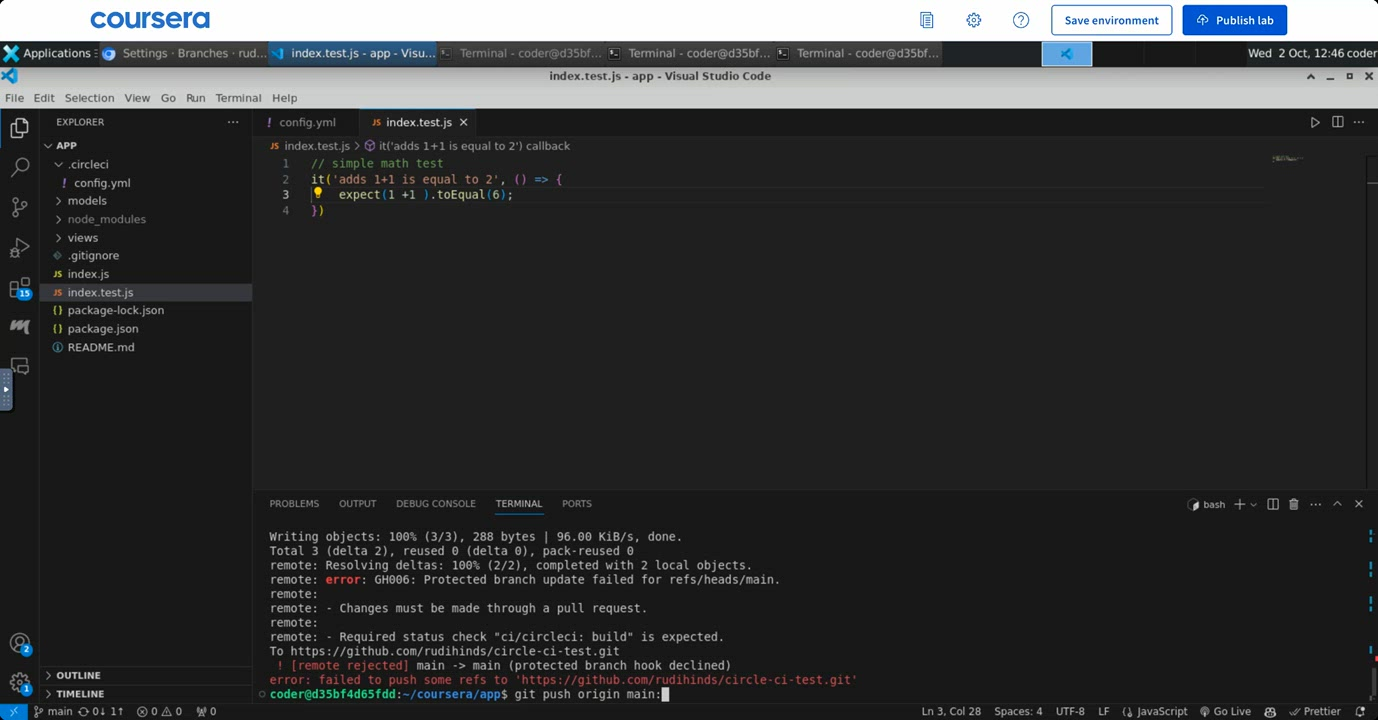The image size is (1378, 720).
Task: Open the Accounts menu icon
Action: pyautogui.click(x=19, y=644)
